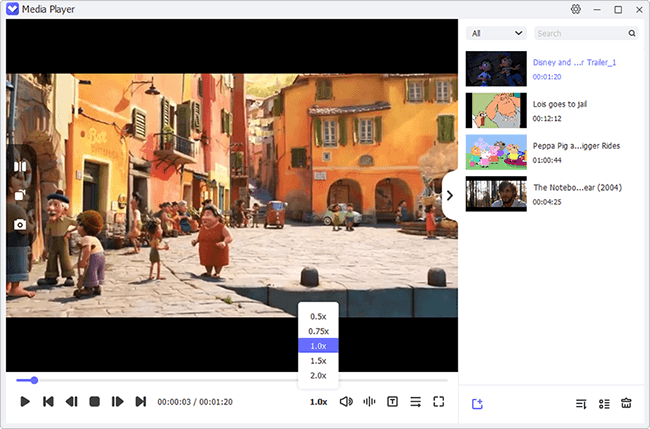Take a snapshot with camera icon

click(20, 225)
